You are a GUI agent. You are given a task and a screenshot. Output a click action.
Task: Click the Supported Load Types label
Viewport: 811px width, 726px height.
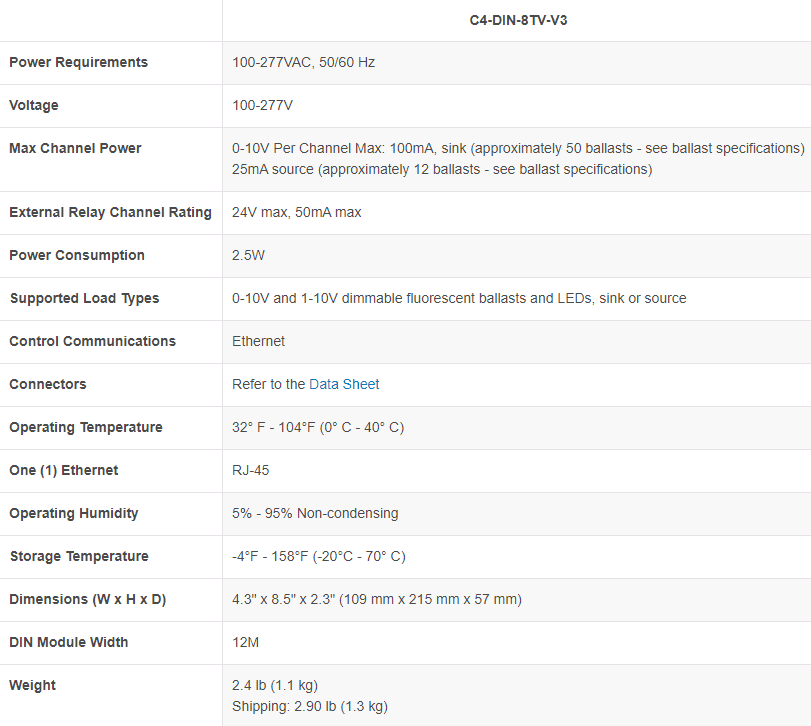pyautogui.click(x=84, y=298)
